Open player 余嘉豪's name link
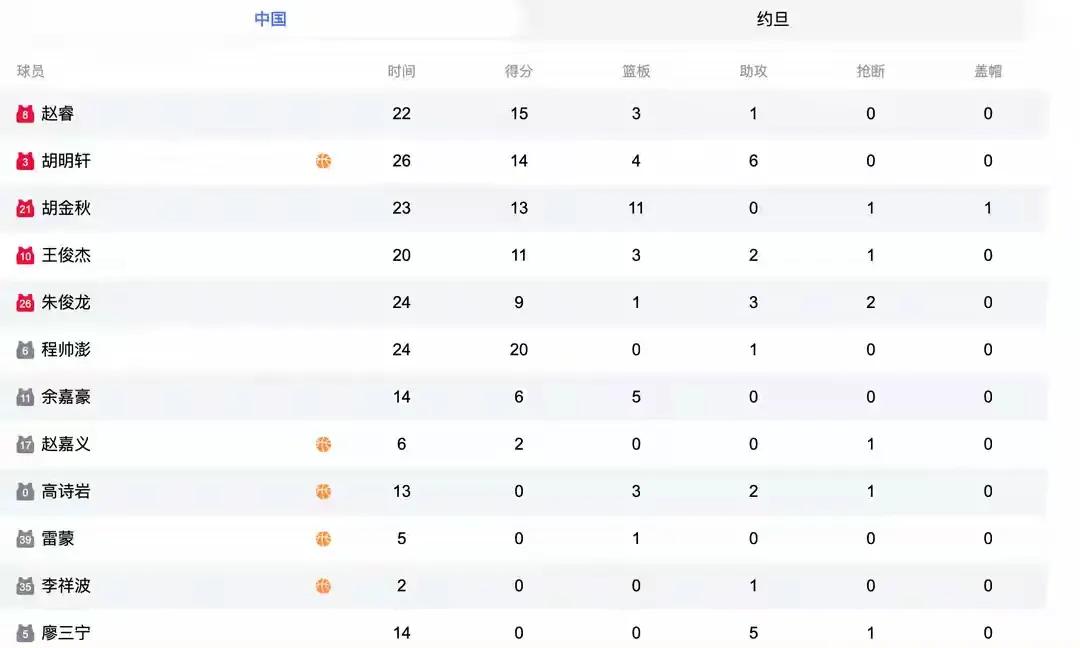The image size is (1080, 648). click(66, 397)
